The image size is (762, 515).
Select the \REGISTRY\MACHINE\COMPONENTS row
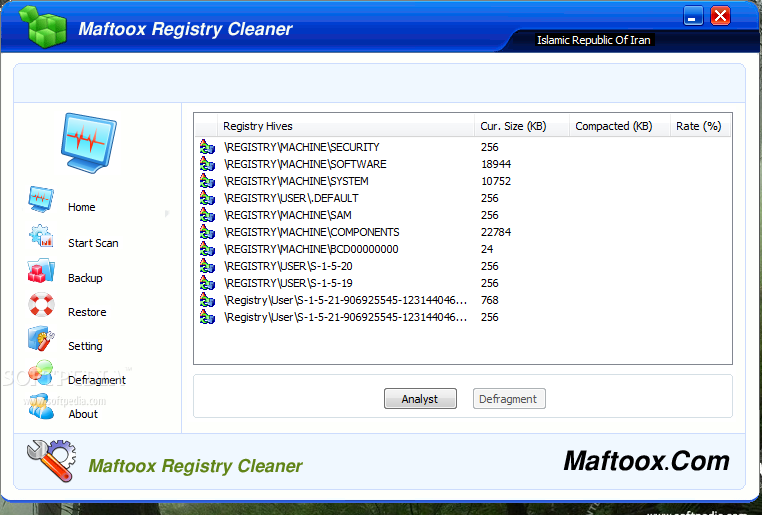click(x=464, y=232)
